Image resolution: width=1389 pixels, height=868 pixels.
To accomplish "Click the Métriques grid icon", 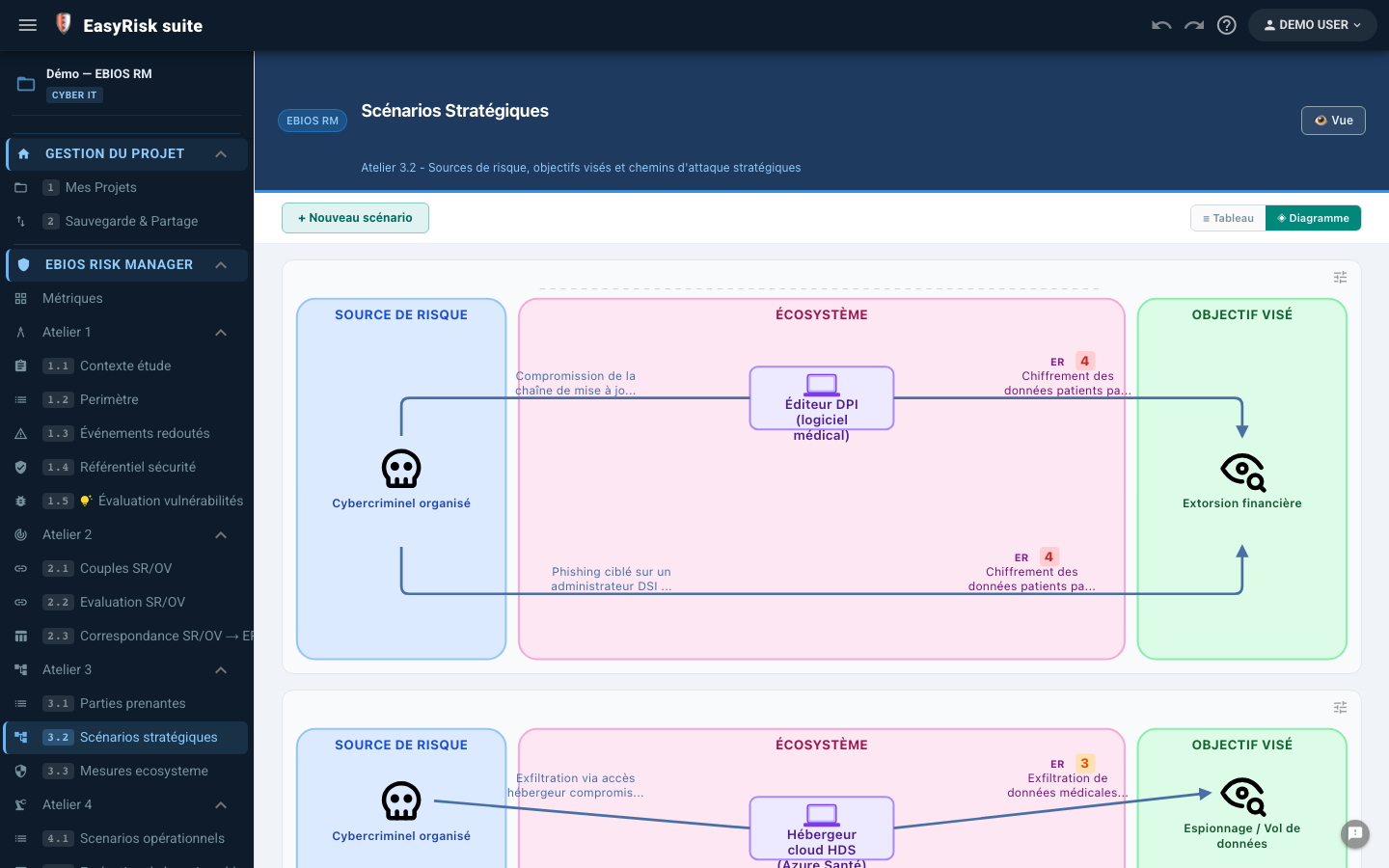I will 20,299.
